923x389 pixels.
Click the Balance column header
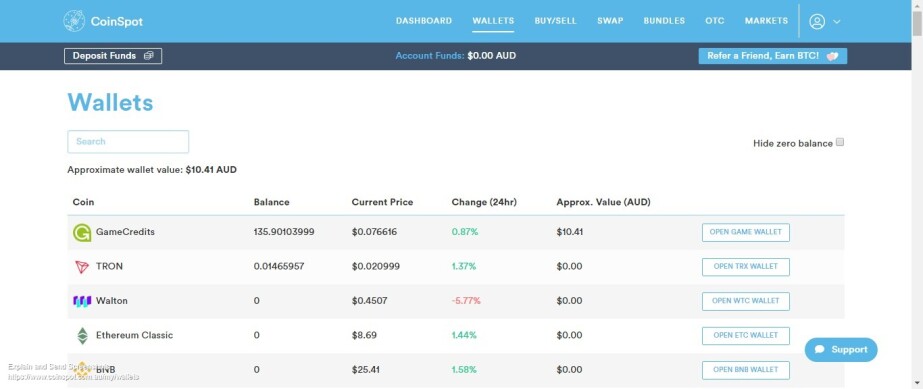pos(271,202)
